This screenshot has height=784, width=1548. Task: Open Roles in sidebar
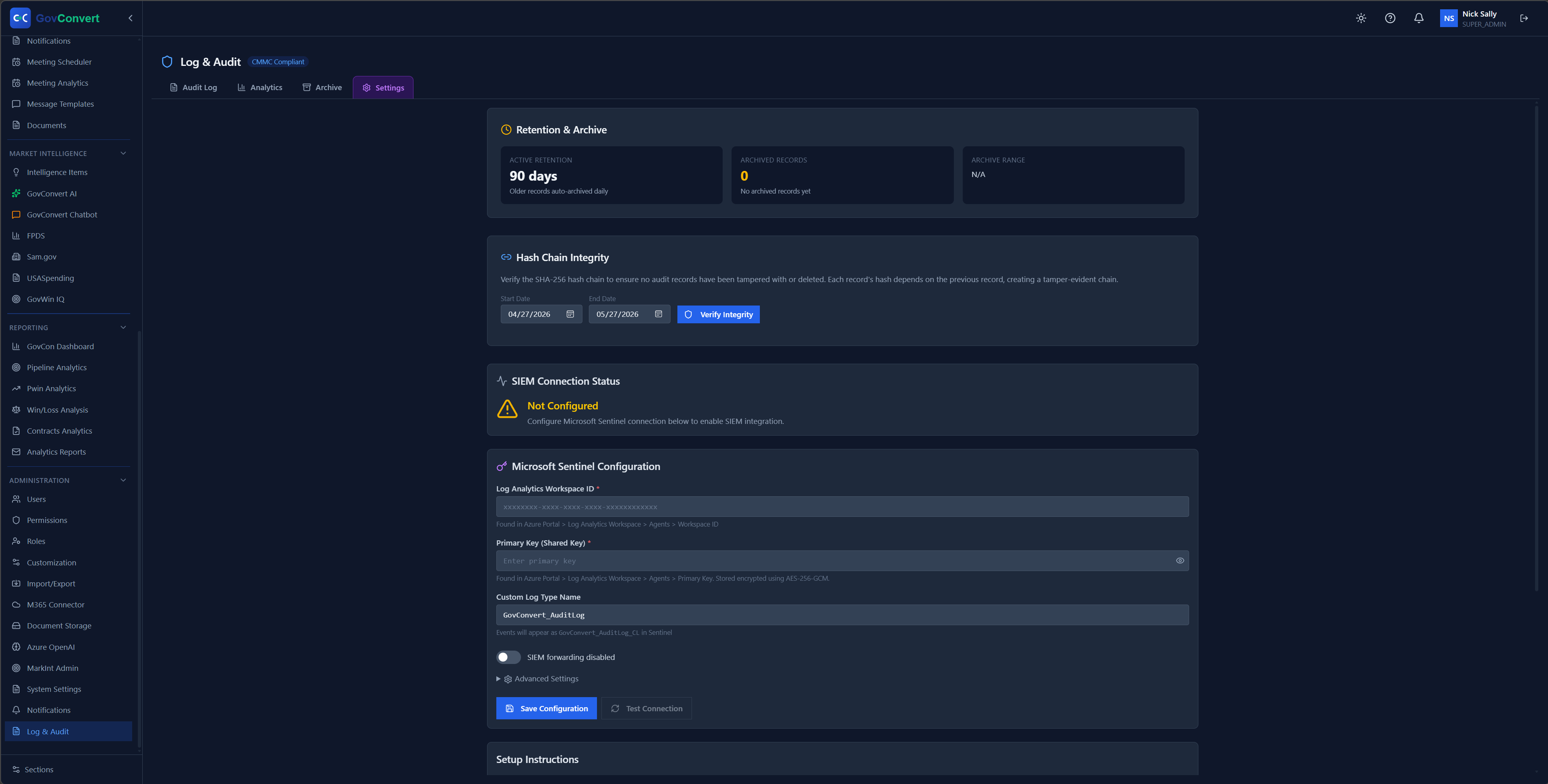click(68, 541)
